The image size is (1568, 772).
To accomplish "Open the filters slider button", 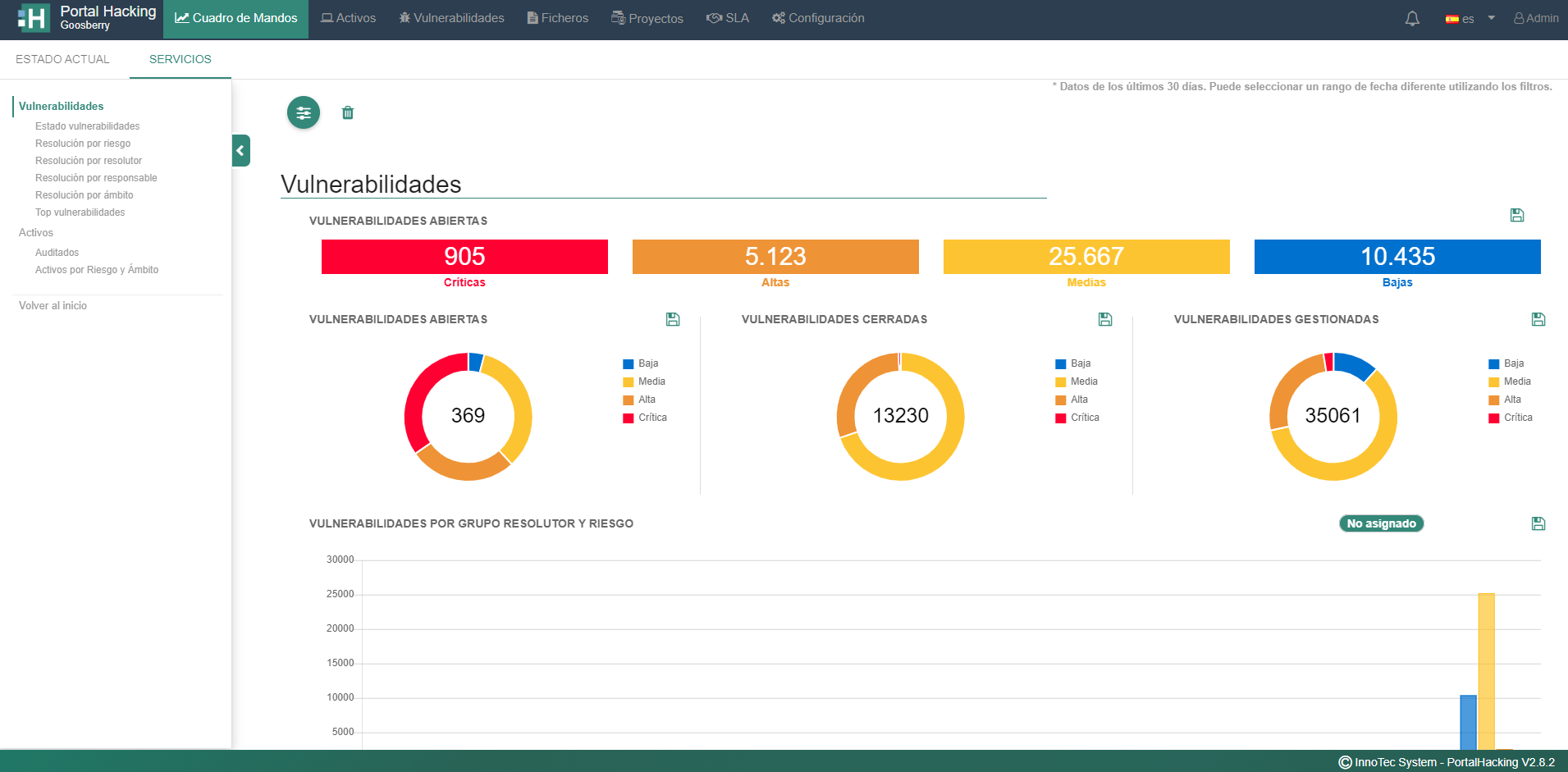I will click(304, 112).
